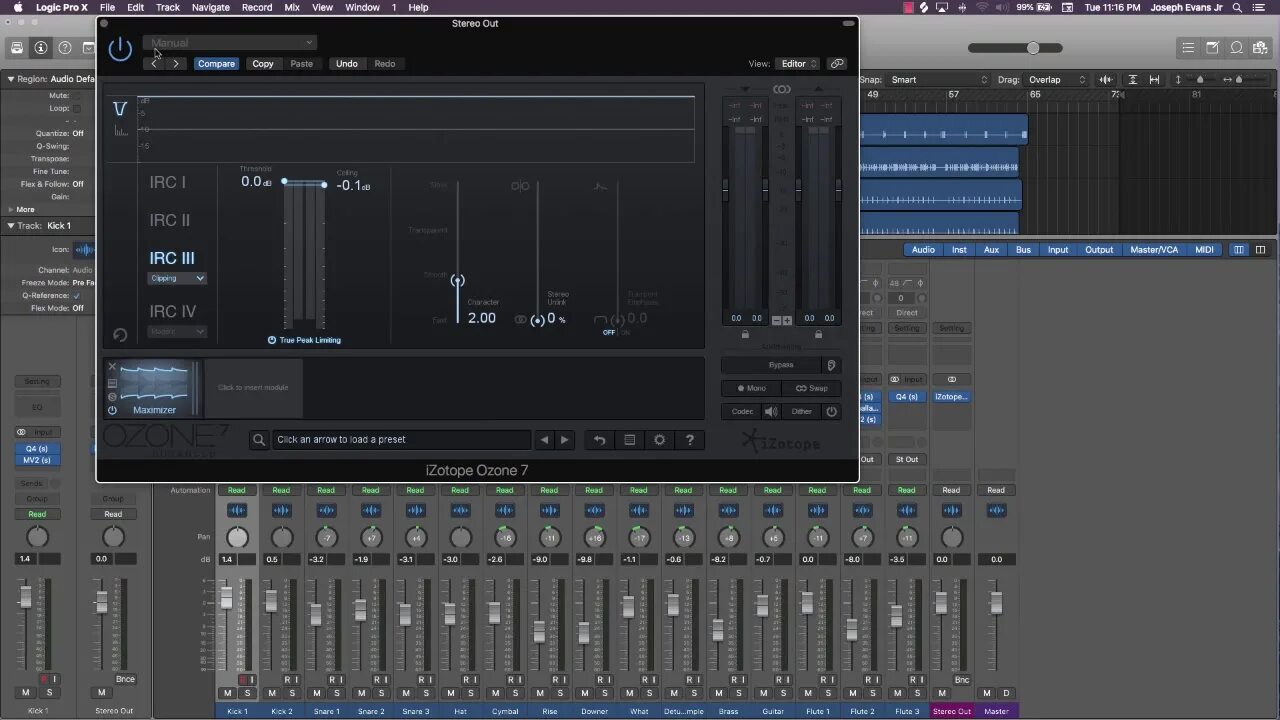Viewport: 1280px width, 720px height.
Task: Expand the More disclosure triangle
Action: (11, 210)
